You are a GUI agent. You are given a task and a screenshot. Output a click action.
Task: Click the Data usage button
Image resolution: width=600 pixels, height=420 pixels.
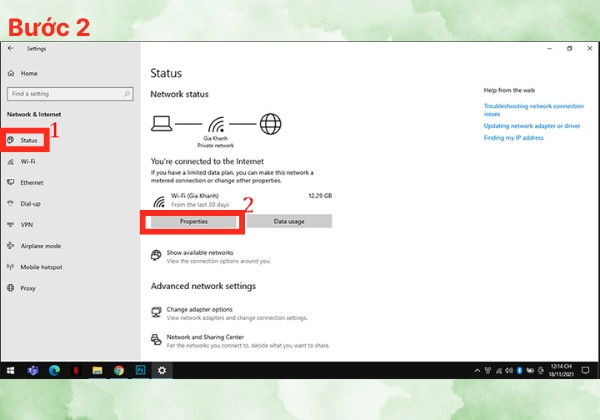click(289, 221)
